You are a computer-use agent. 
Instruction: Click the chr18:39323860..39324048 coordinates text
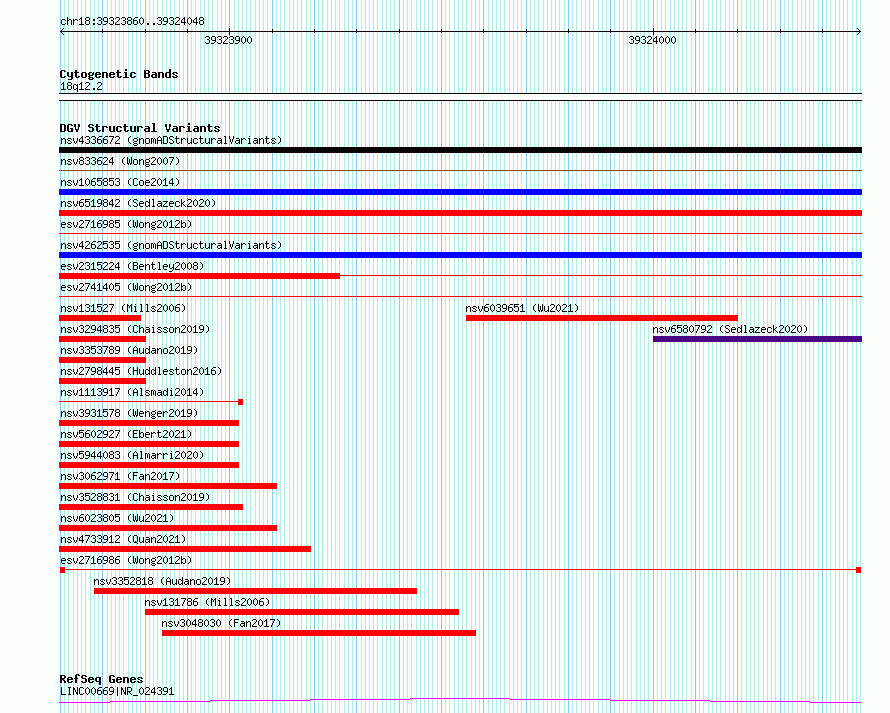132,22
